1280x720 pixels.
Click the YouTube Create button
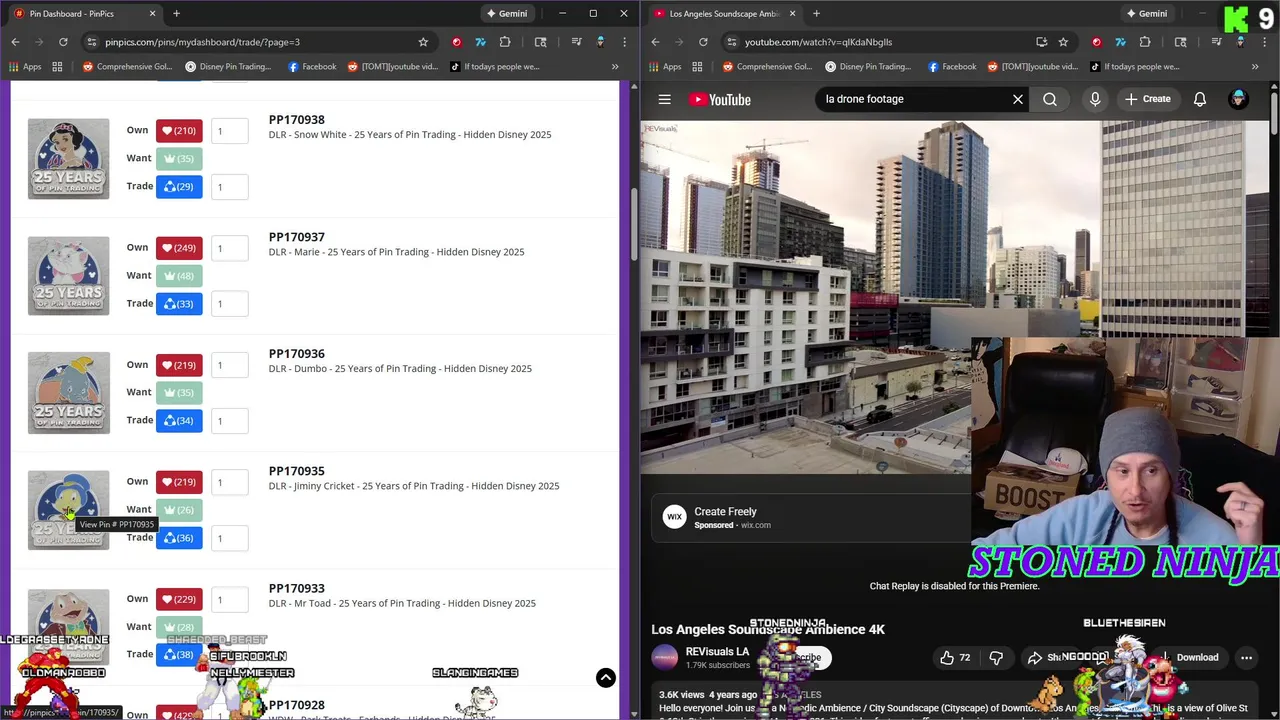1147,99
